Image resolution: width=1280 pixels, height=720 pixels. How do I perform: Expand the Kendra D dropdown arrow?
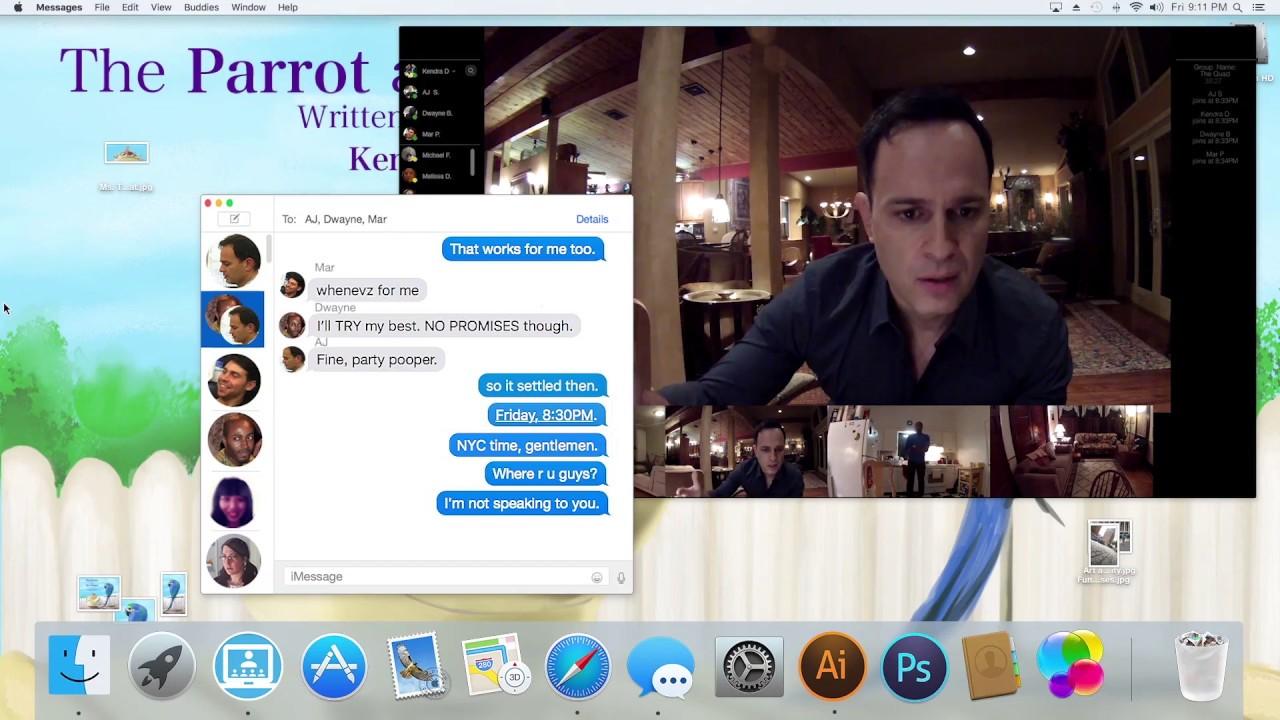pyautogui.click(x=454, y=71)
